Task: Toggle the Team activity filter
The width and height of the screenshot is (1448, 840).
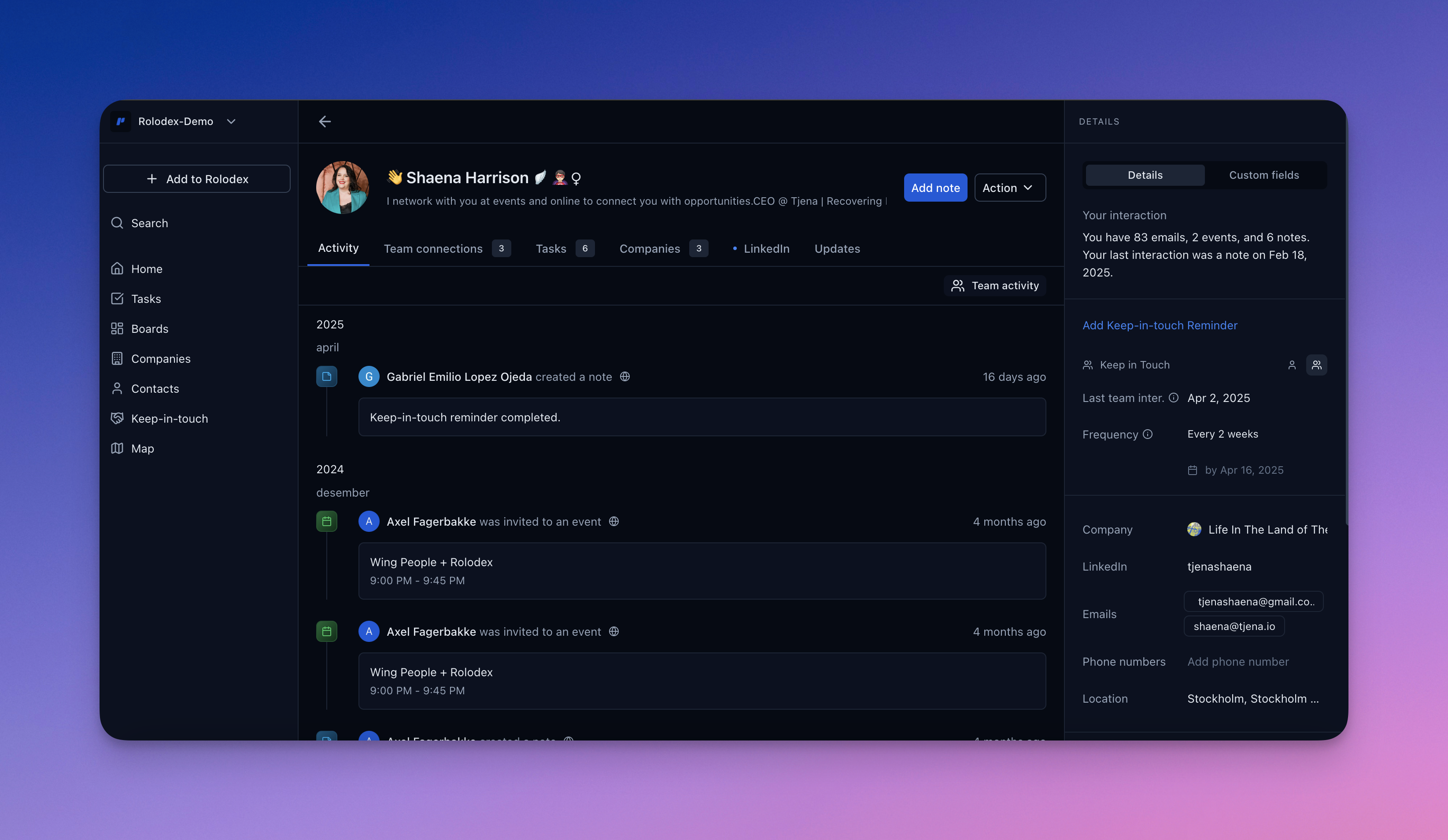Action: click(995, 286)
